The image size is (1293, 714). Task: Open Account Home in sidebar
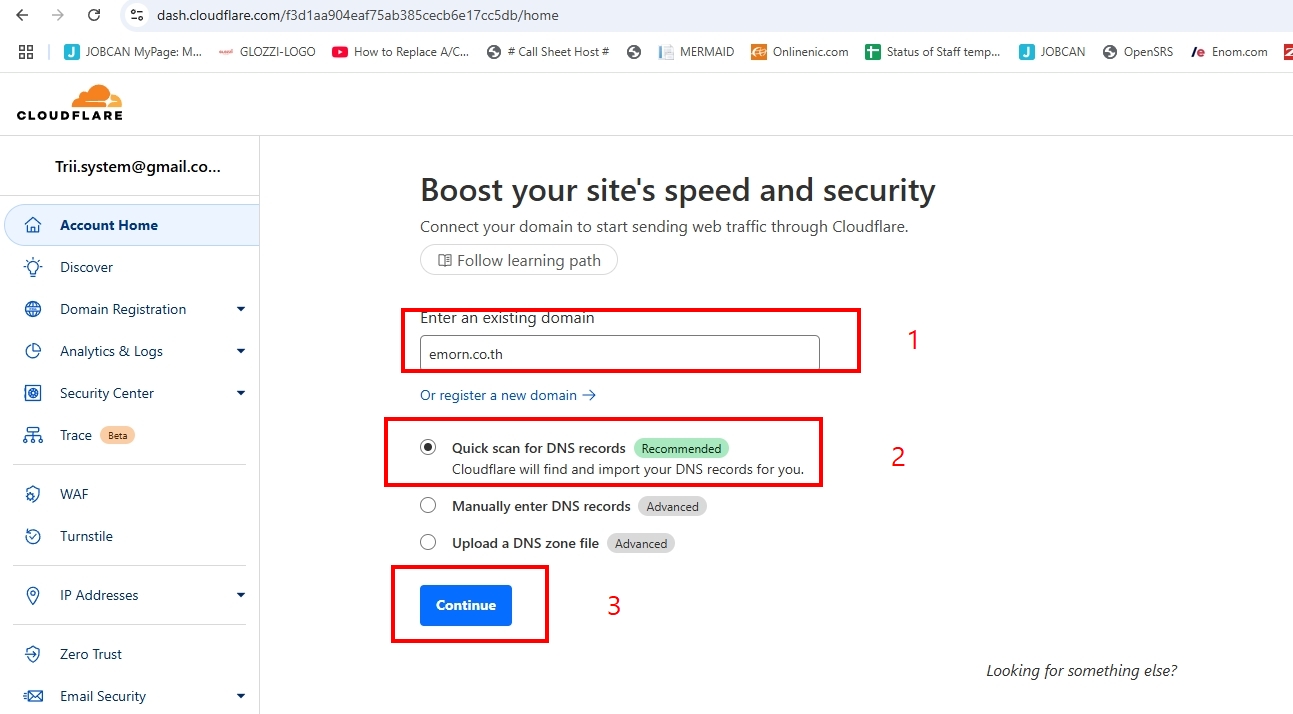click(x=132, y=225)
